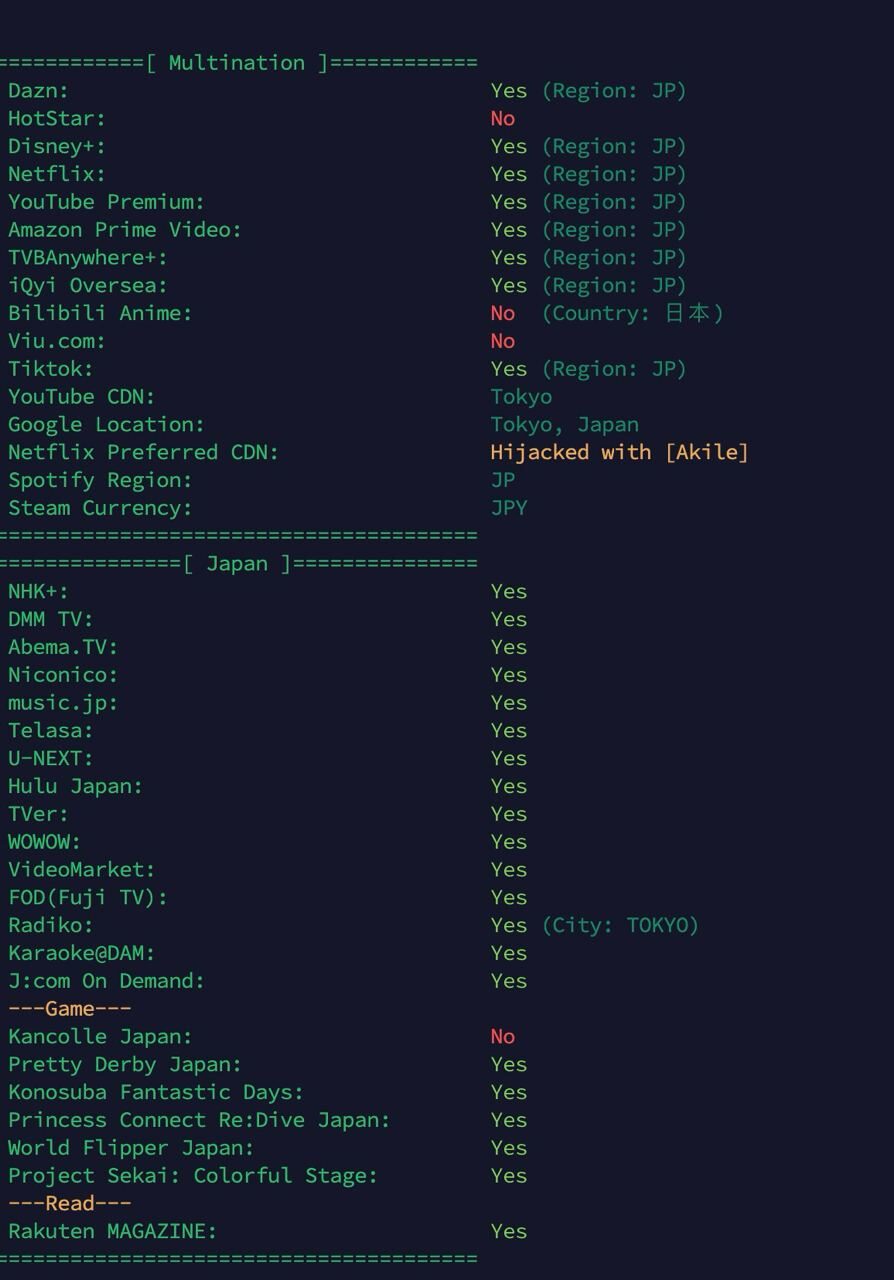Click the red No beside HotStar
This screenshot has height=1280, width=894.
pos(502,119)
